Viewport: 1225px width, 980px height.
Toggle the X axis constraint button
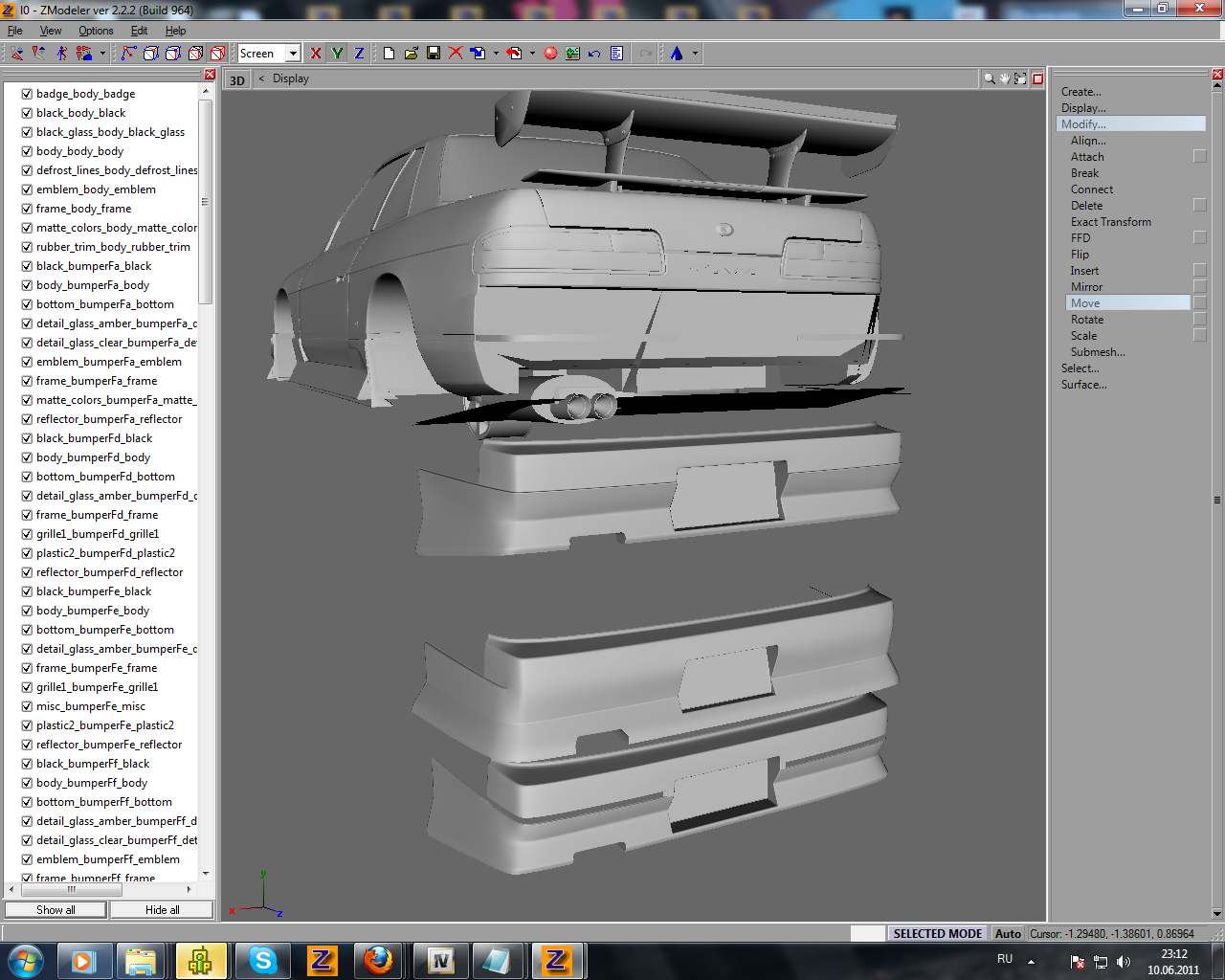[316, 54]
